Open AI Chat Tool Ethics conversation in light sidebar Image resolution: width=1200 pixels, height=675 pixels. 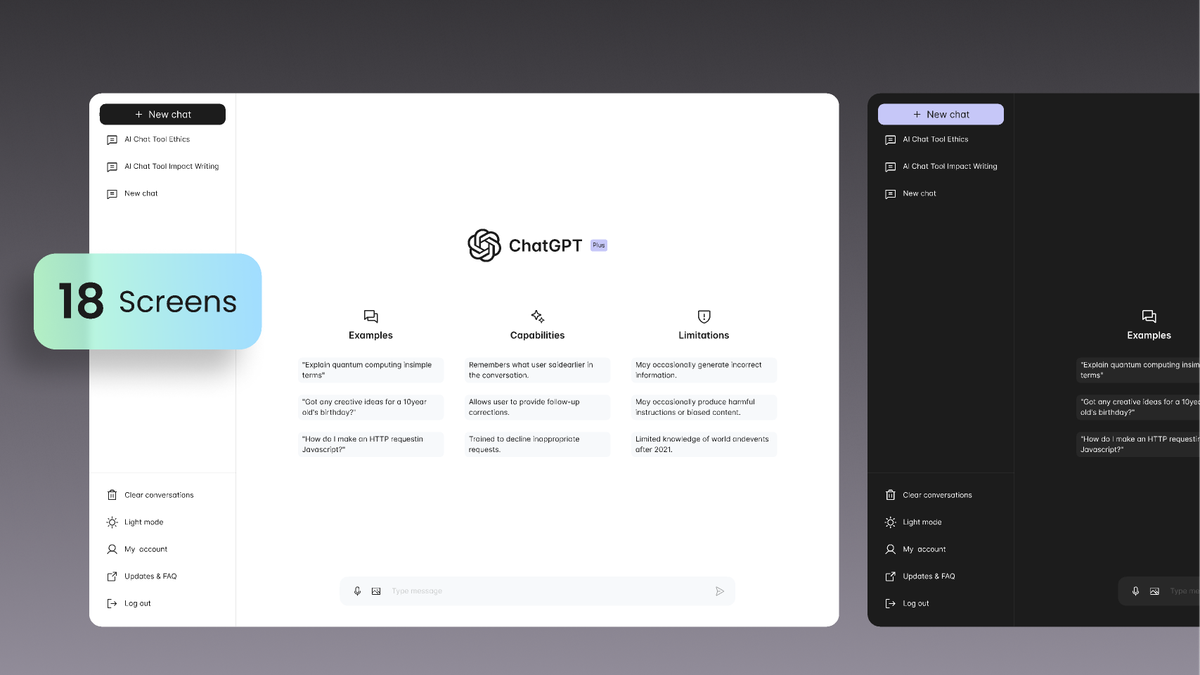click(156, 140)
